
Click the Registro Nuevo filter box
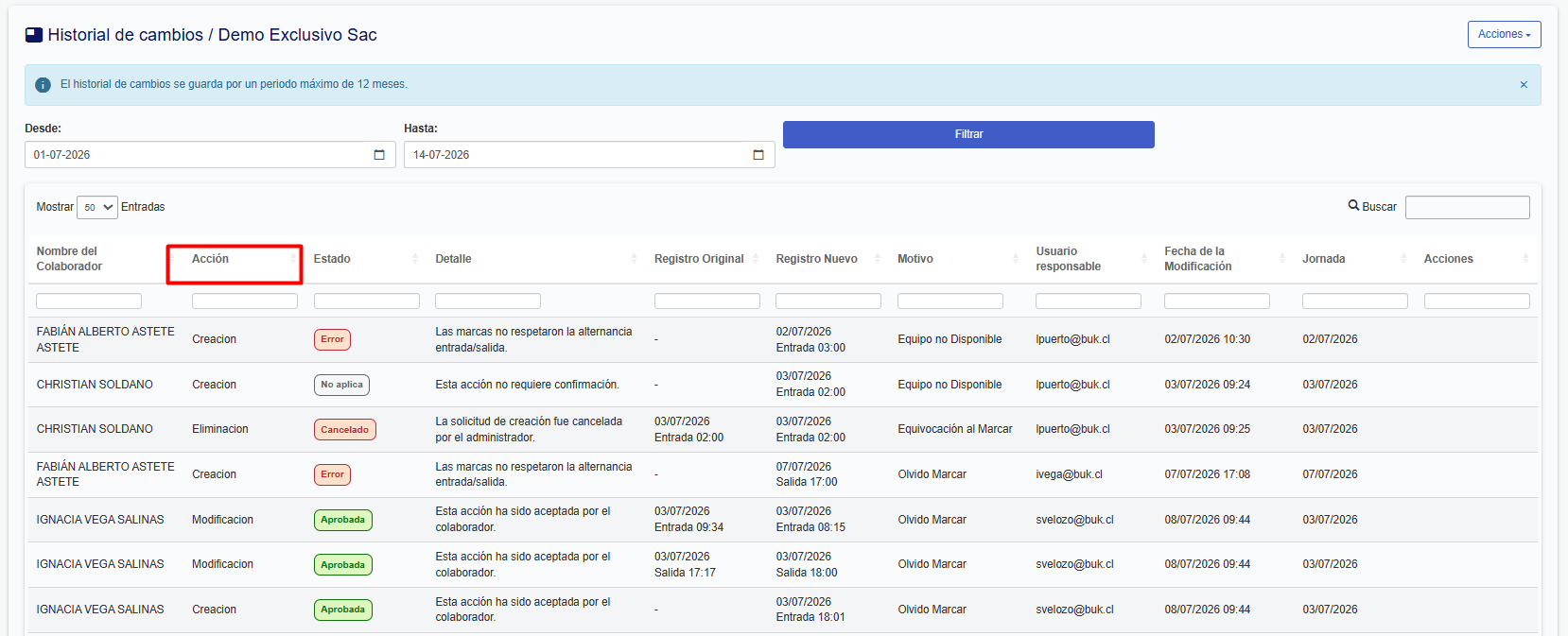pos(828,301)
